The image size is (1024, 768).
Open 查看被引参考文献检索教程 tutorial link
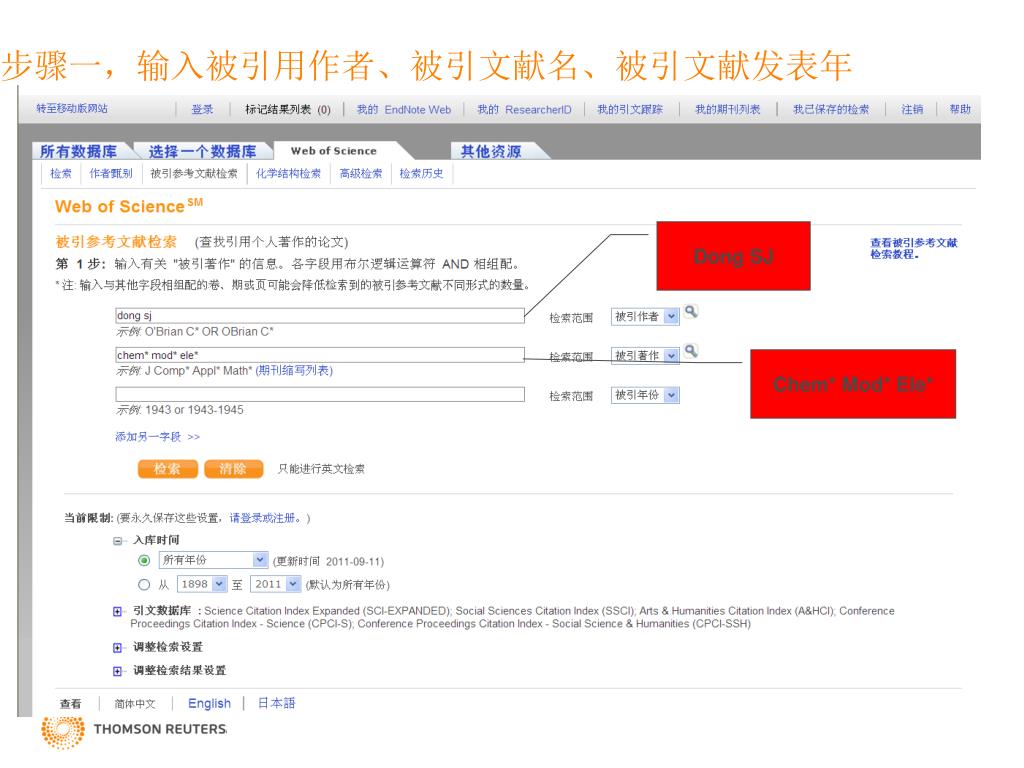coord(914,248)
